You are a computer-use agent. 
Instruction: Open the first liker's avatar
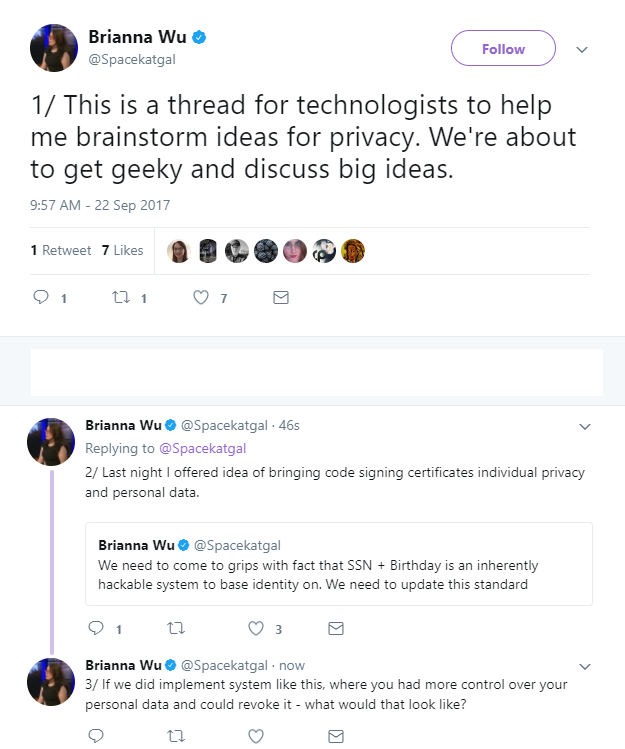(x=179, y=251)
